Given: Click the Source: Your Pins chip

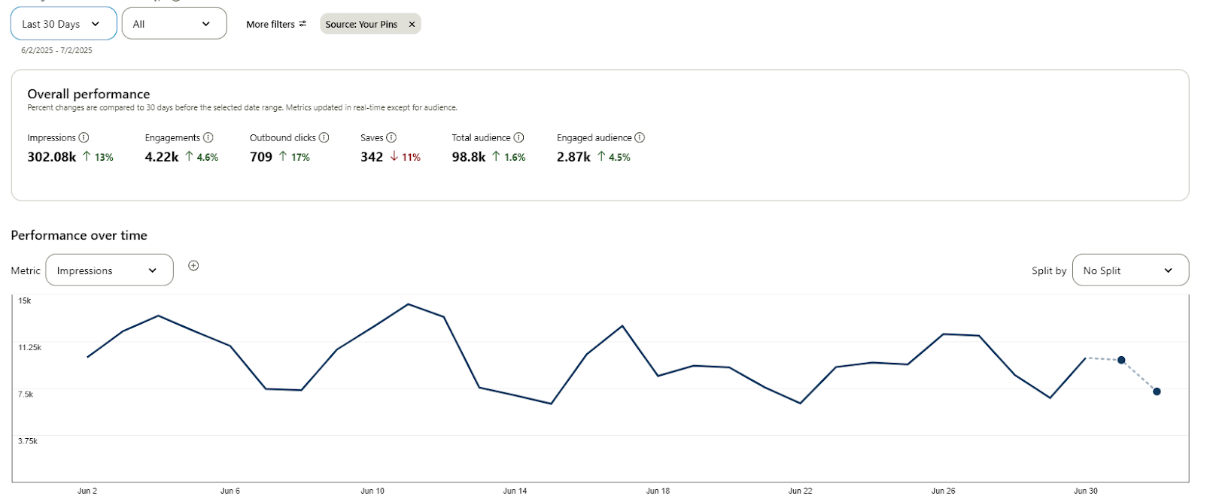Looking at the screenshot, I should (362, 24).
